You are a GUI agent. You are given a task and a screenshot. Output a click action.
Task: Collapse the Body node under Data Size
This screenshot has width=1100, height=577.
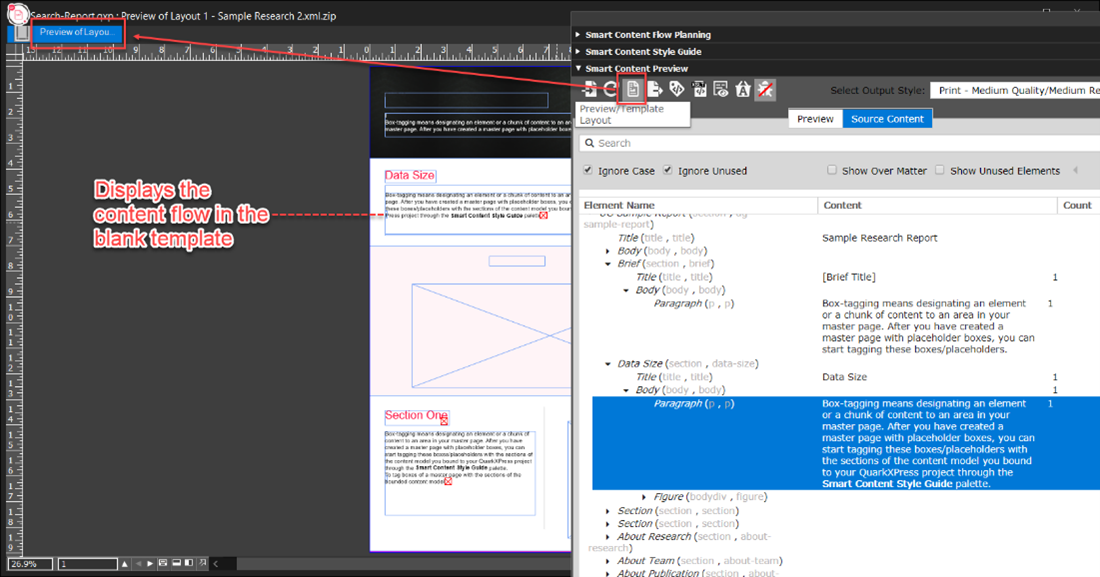point(626,390)
